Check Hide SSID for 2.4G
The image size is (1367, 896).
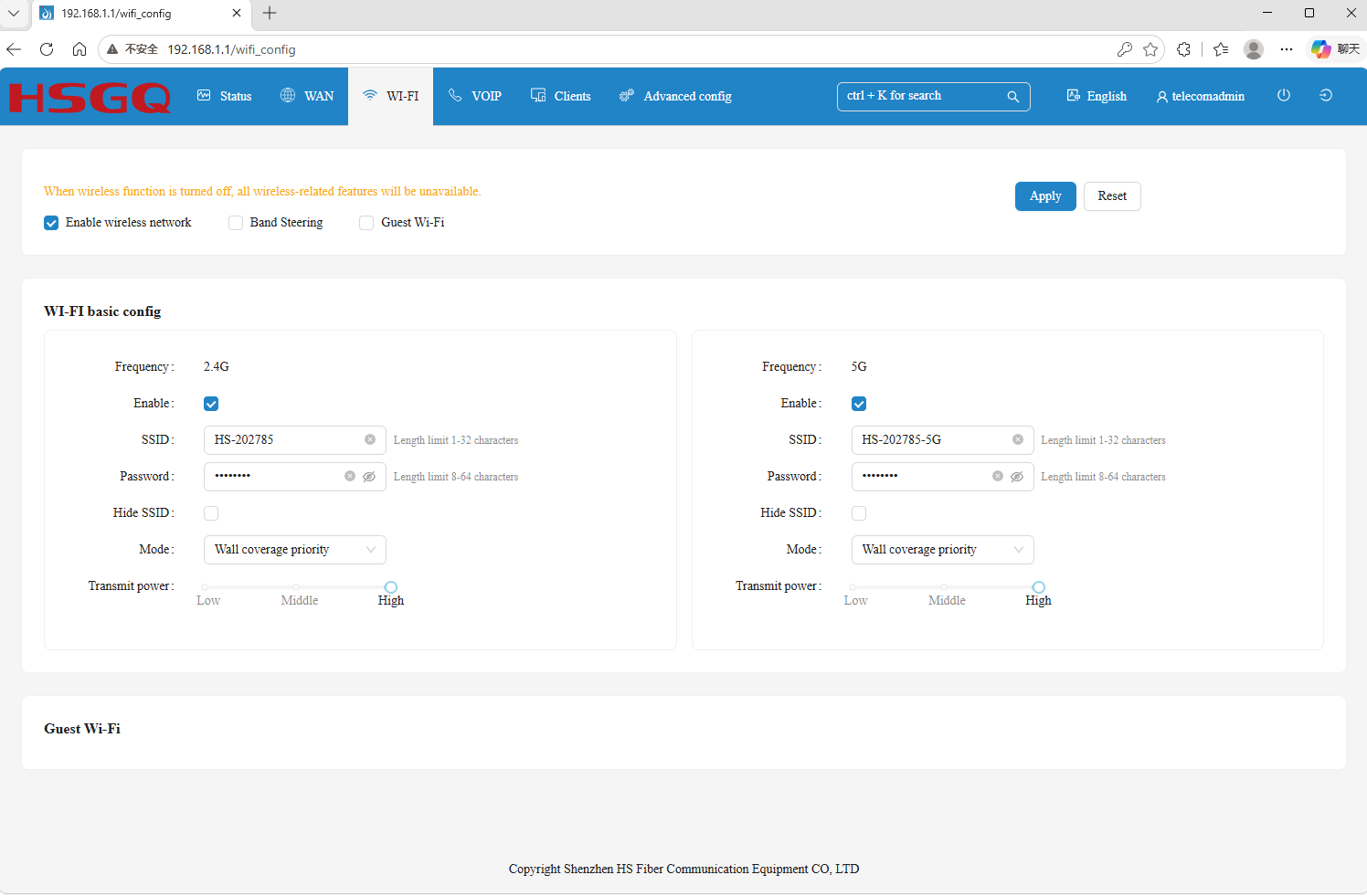point(211,513)
